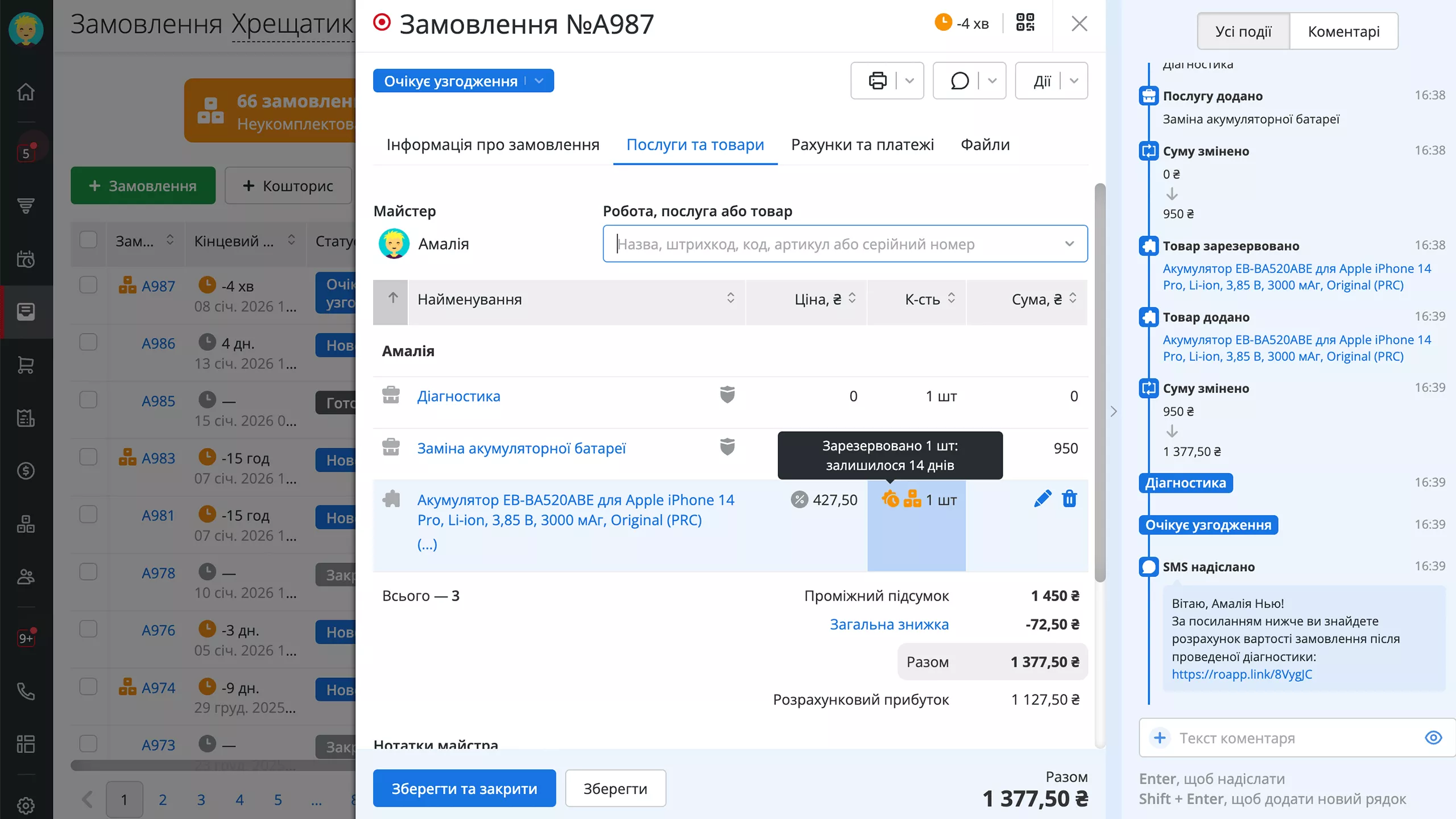This screenshot has width=1456, height=819.
Task: Delete the battery product via trash icon
Action: pyautogui.click(x=1070, y=499)
